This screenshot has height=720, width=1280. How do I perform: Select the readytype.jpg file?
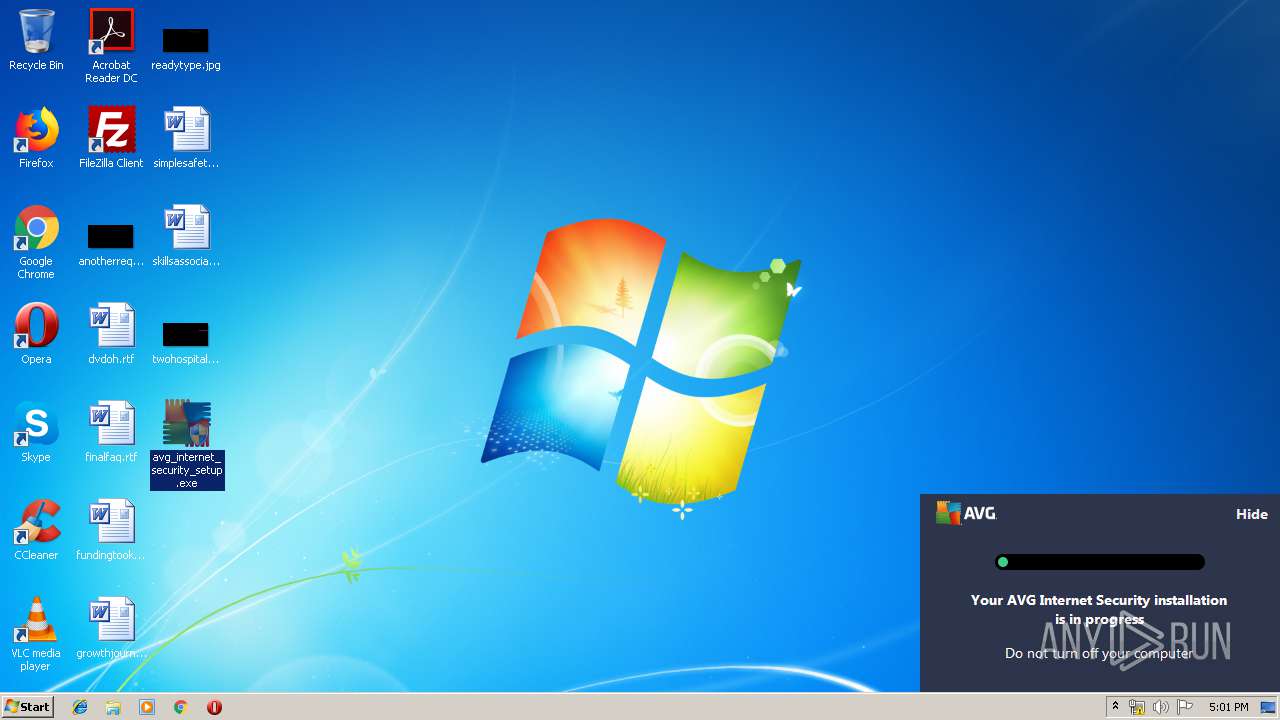tap(186, 48)
